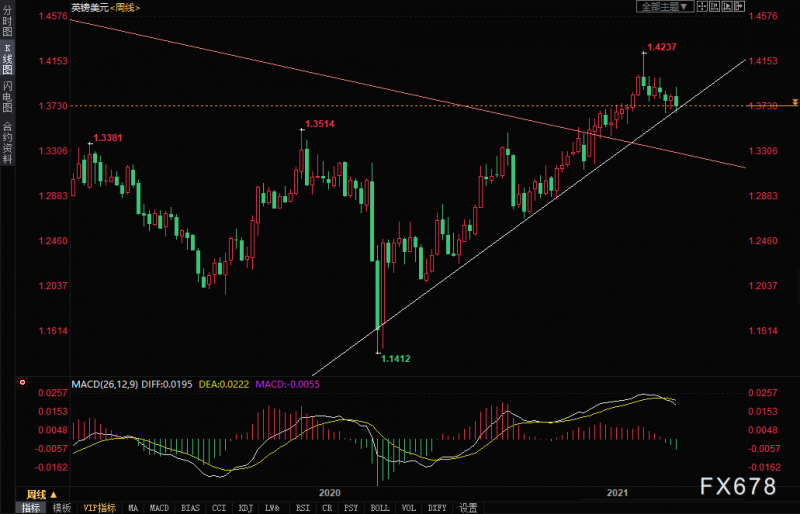Choose the MA indicator

click(133, 508)
